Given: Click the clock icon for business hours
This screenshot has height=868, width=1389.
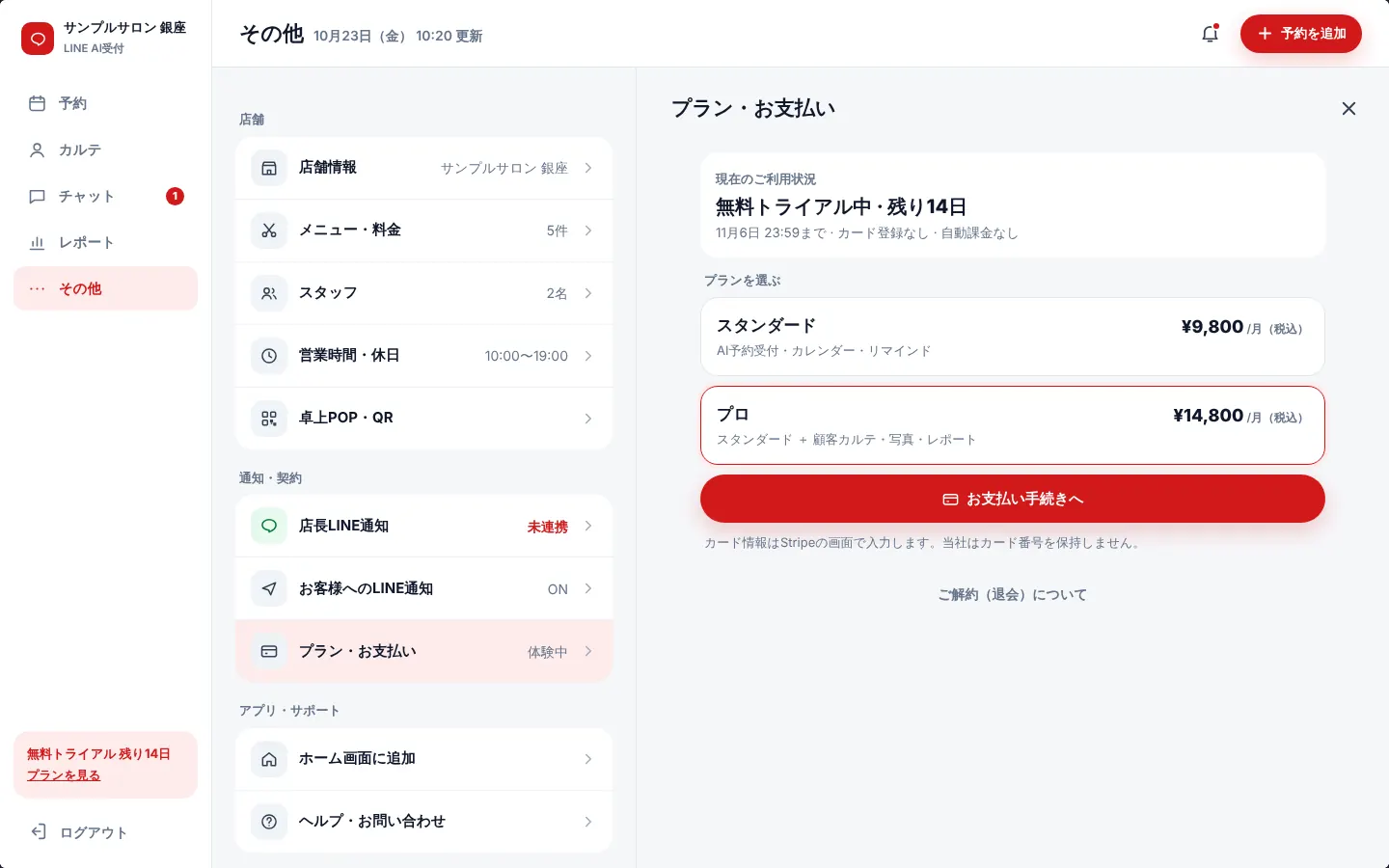Looking at the screenshot, I should coord(269,356).
